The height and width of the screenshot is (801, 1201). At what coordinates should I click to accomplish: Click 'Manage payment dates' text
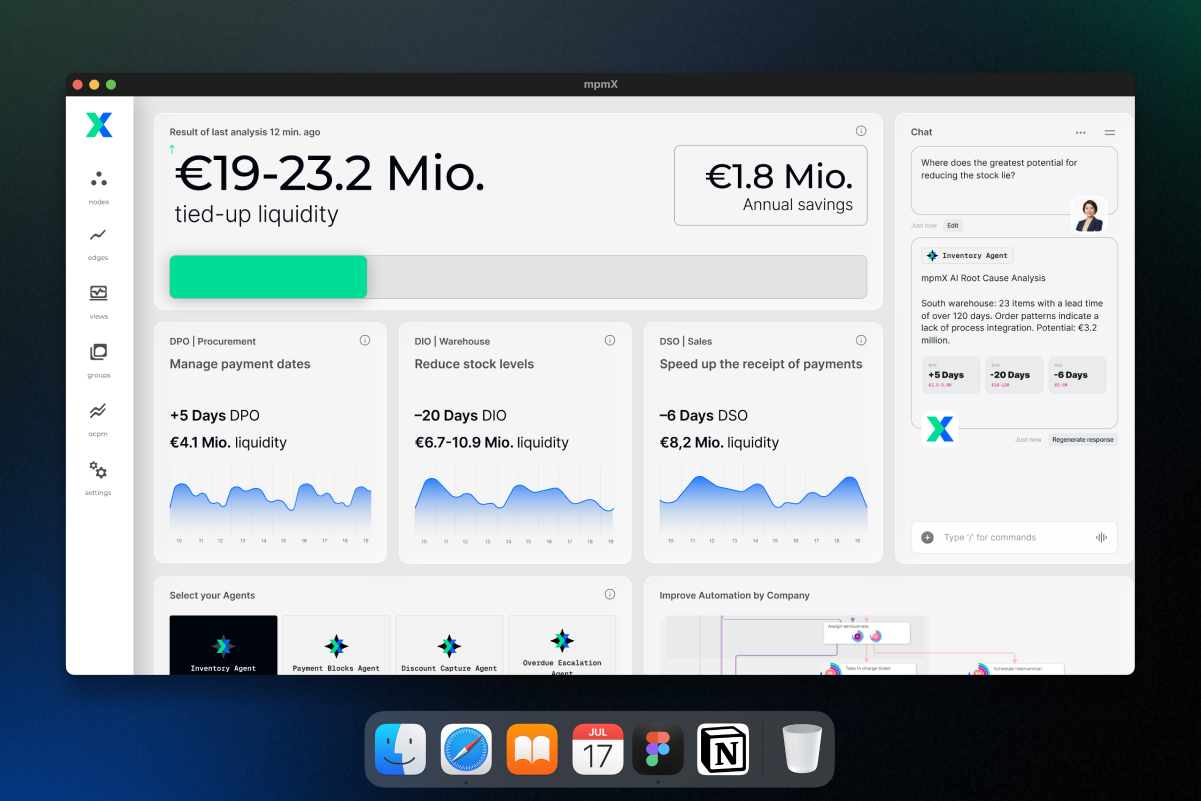click(240, 364)
